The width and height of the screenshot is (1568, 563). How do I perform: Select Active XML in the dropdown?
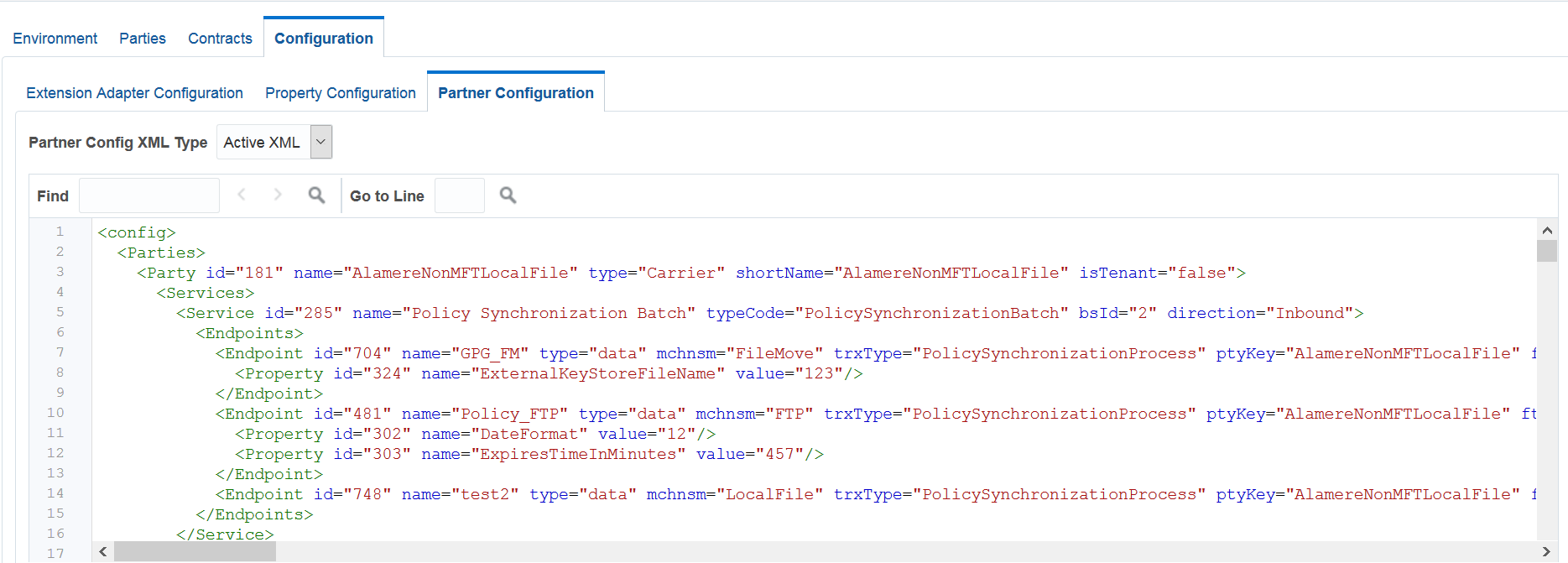262,141
